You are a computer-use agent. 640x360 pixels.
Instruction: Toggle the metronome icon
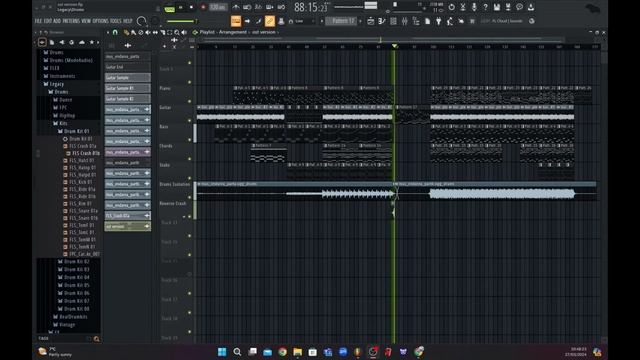(x=236, y=7)
